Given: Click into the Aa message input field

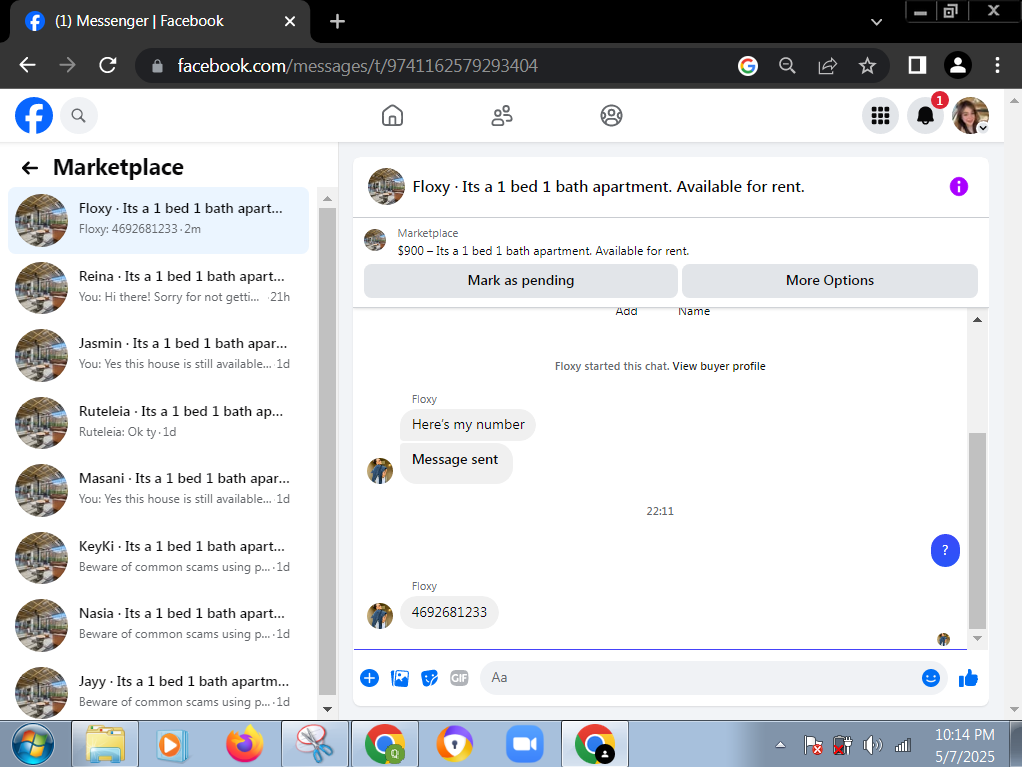Looking at the screenshot, I should coord(701,678).
